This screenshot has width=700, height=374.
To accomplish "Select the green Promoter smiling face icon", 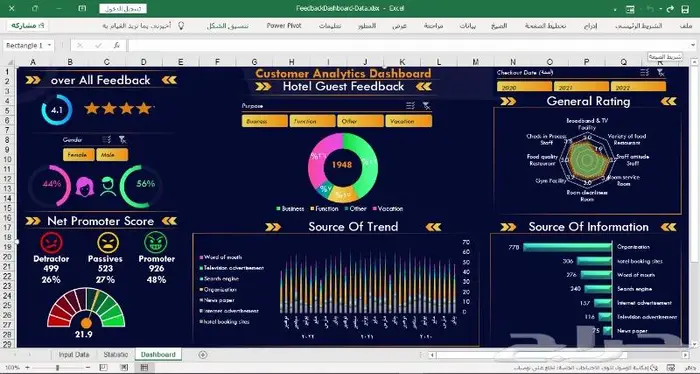I will [156, 243].
